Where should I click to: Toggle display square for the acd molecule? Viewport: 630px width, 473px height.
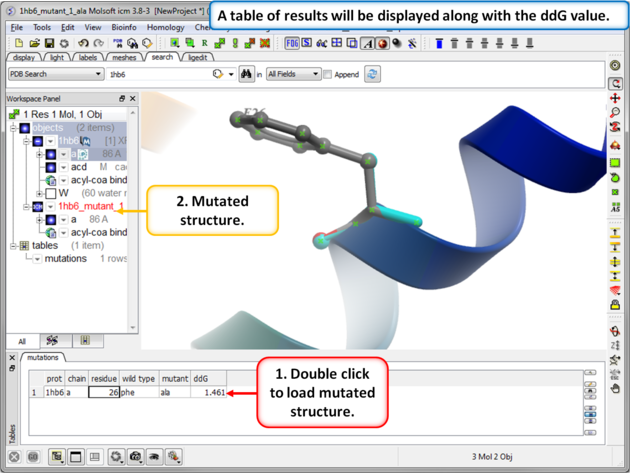click(50, 167)
